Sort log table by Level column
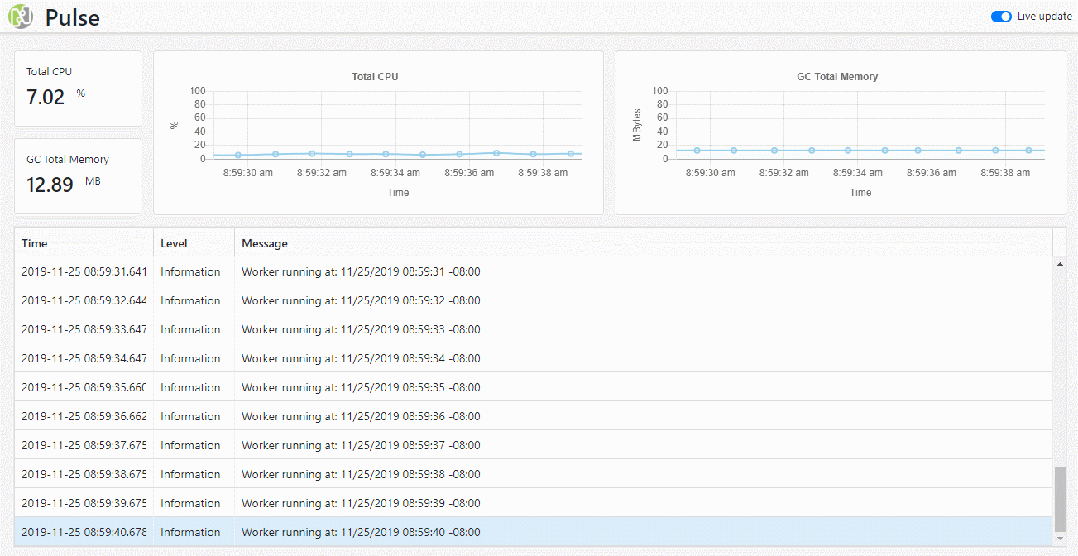The height and width of the screenshot is (556, 1078). click(174, 243)
